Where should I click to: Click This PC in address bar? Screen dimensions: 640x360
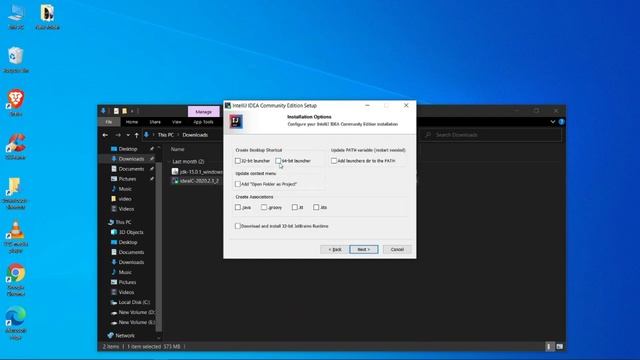(x=166, y=135)
